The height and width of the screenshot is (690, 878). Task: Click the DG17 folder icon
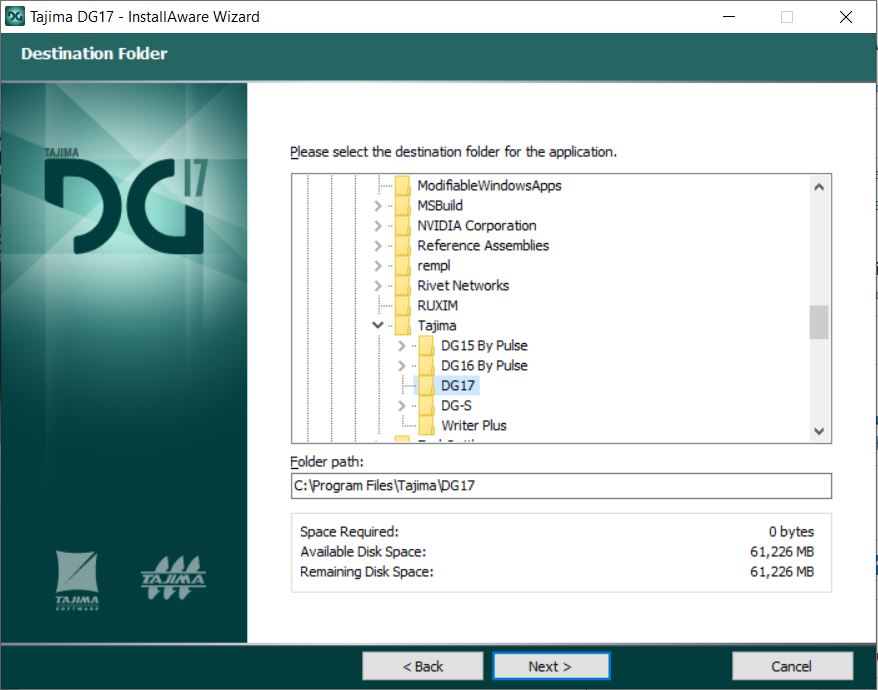pos(426,385)
